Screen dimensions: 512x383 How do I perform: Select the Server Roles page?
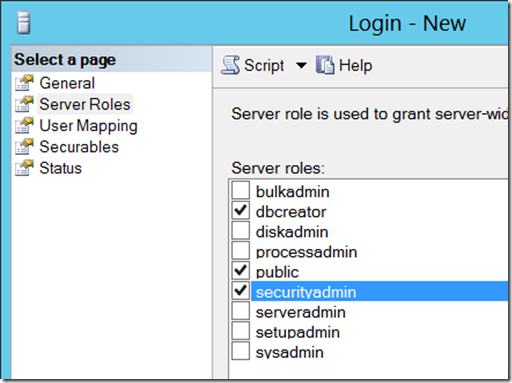(x=85, y=104)
